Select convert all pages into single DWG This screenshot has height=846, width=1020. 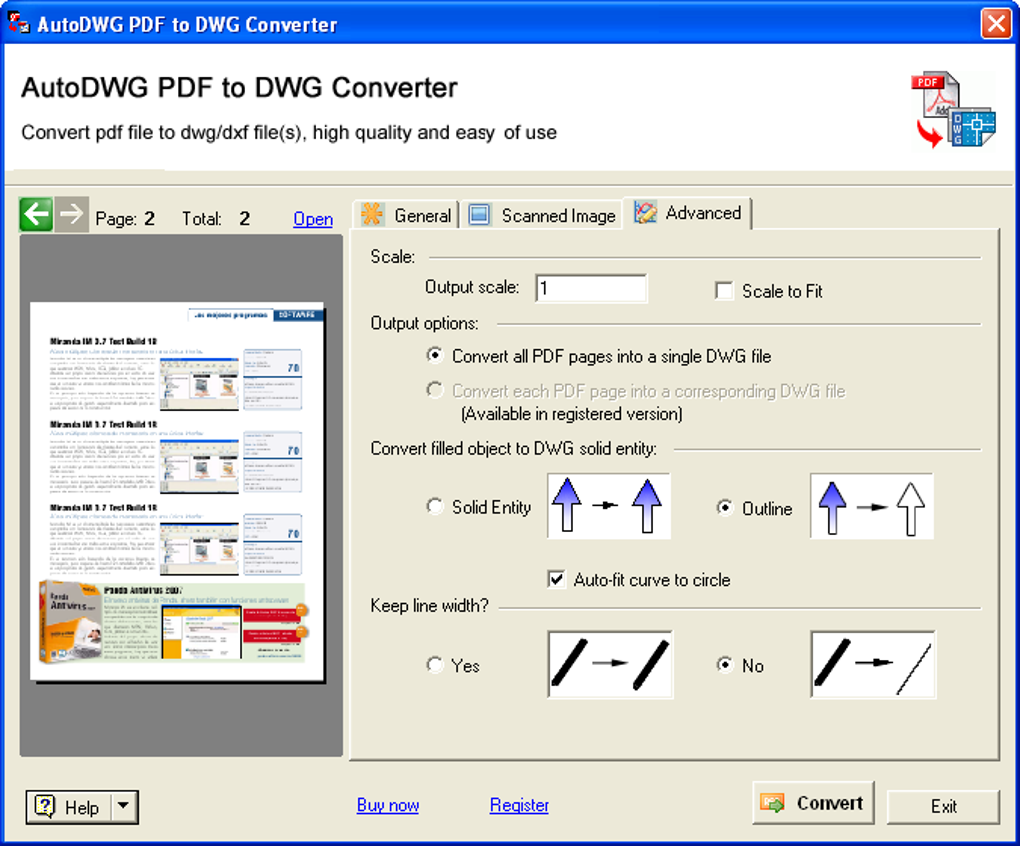point(435,355)
